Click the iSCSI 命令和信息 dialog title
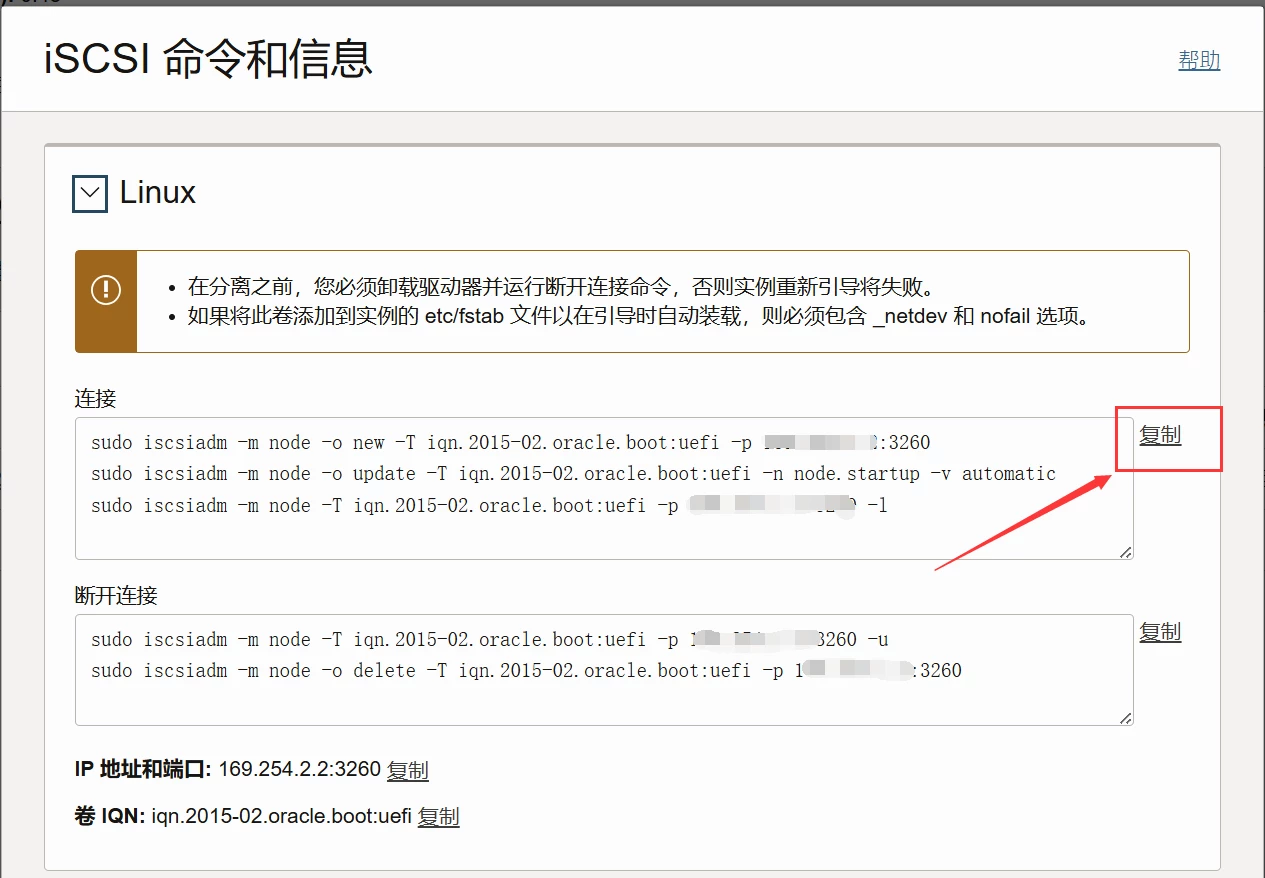This screenshot has height=878, width=1265. [208, 60]
